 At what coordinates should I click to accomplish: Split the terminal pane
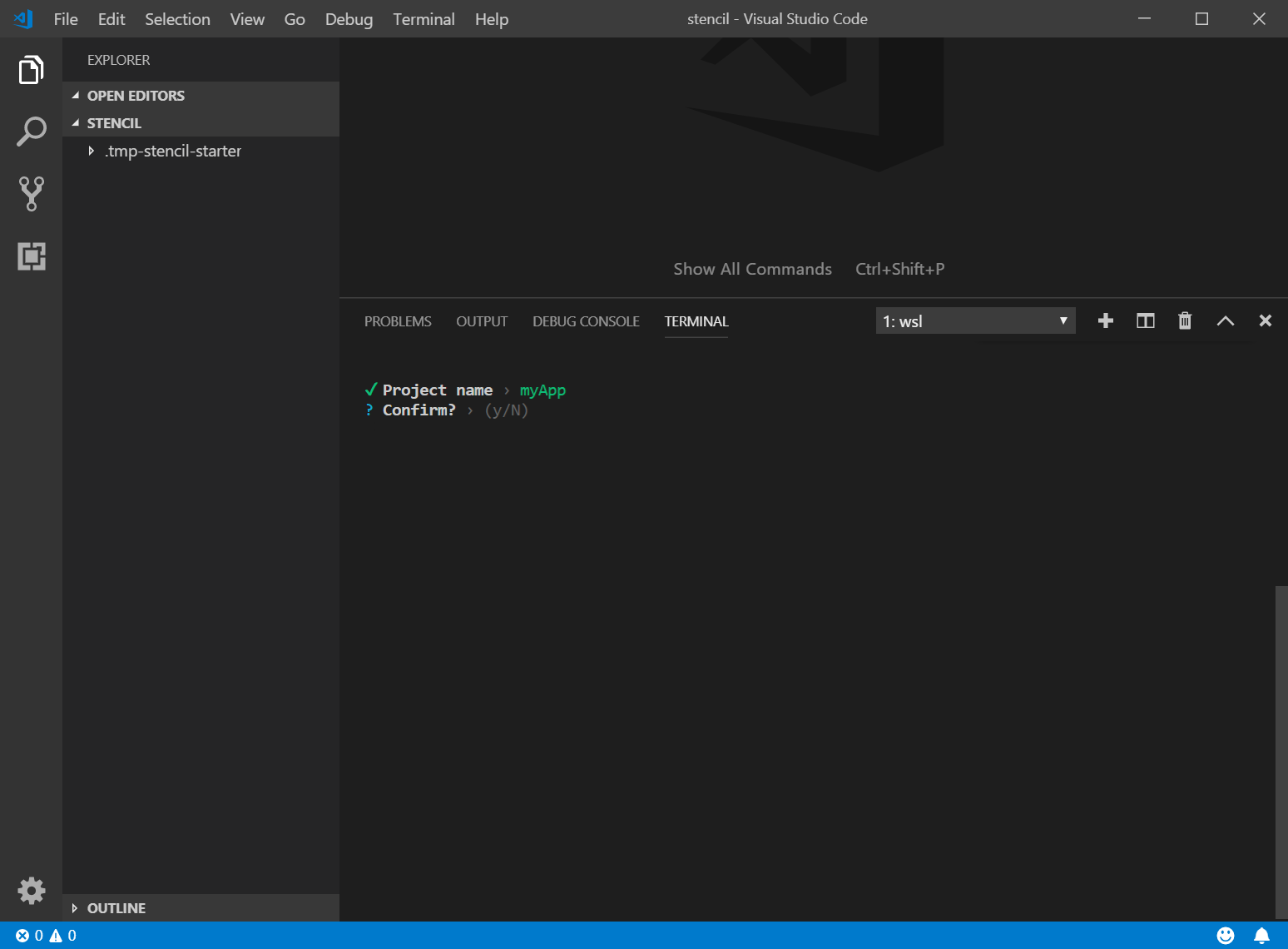(x=1145, y=321)
